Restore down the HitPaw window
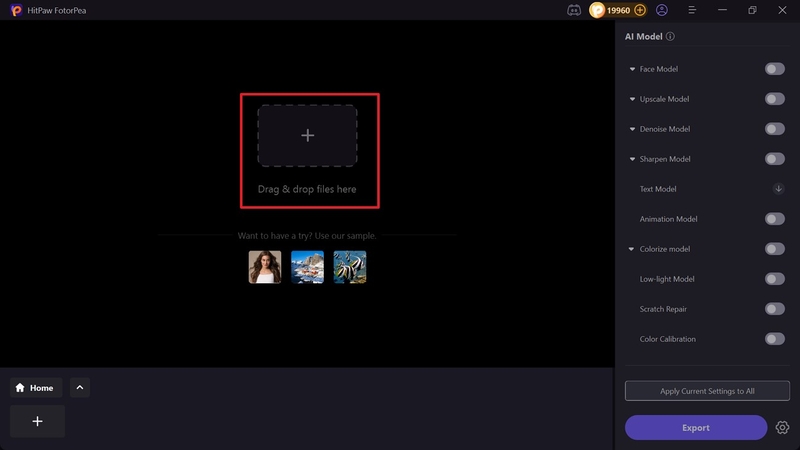The width and height of the screenshot is (800, 450). [x=752, y=10]
